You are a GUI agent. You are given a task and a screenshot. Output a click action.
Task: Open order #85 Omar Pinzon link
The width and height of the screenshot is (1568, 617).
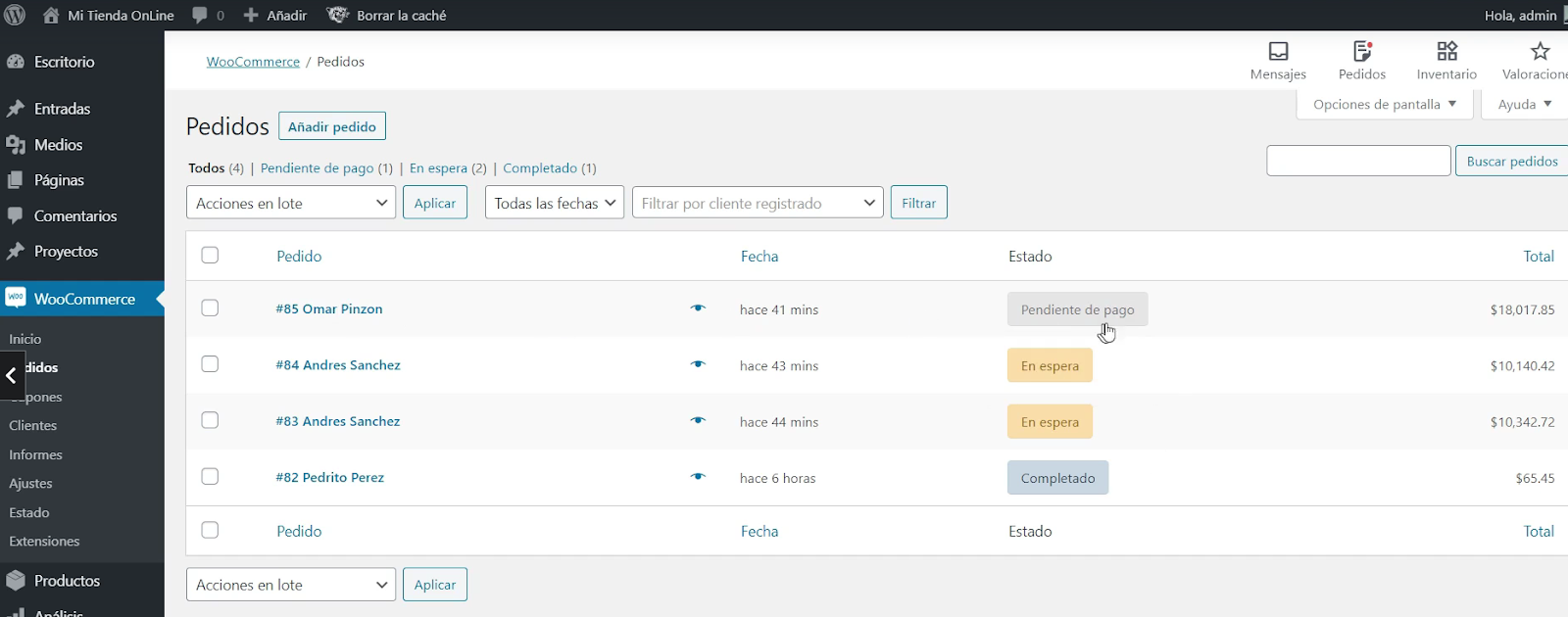(329, 308)
